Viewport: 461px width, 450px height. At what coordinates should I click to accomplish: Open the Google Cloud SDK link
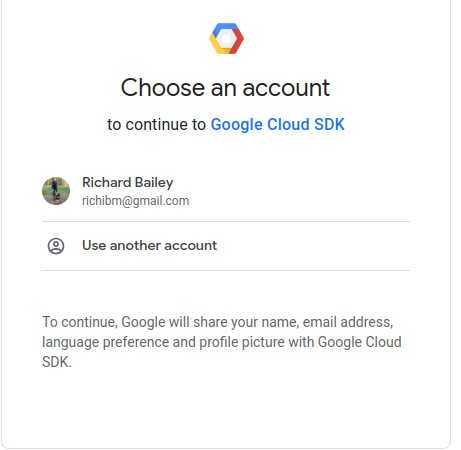tap(277, 125)
